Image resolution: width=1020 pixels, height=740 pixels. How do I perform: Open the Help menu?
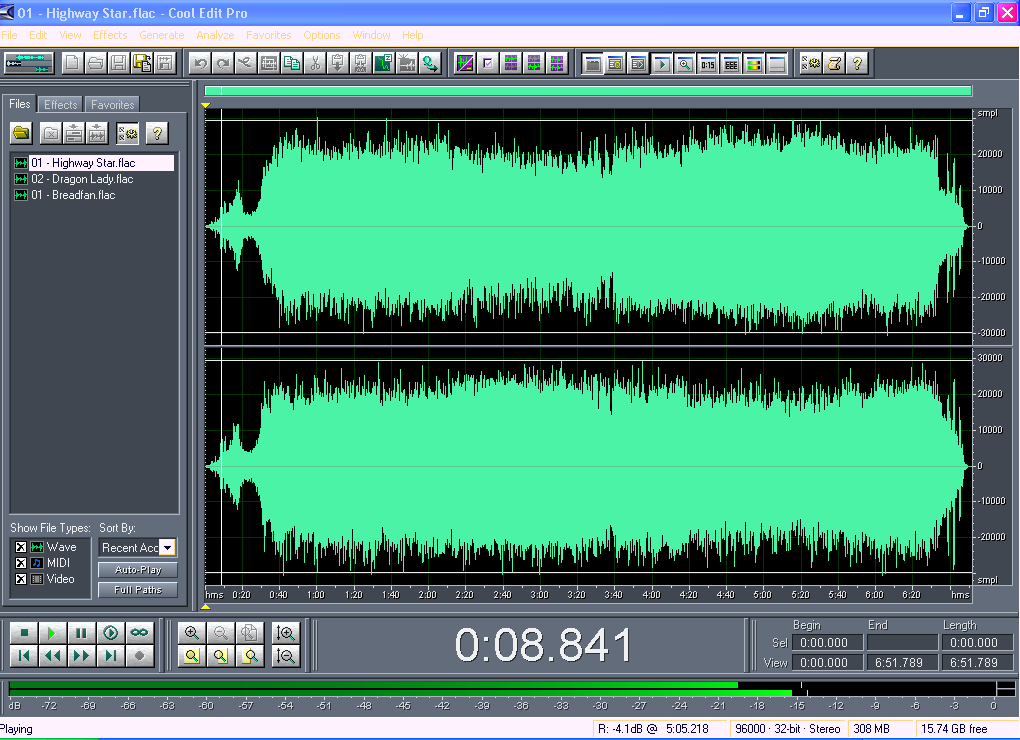[x=412, y=35]
